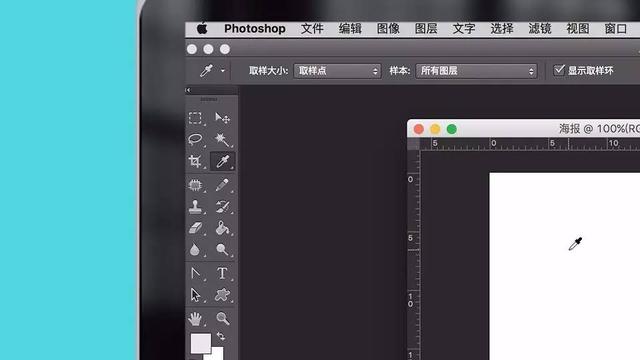Click the 海报 document title bar
This screenshot has height=360, width=640.
(524, 129)
